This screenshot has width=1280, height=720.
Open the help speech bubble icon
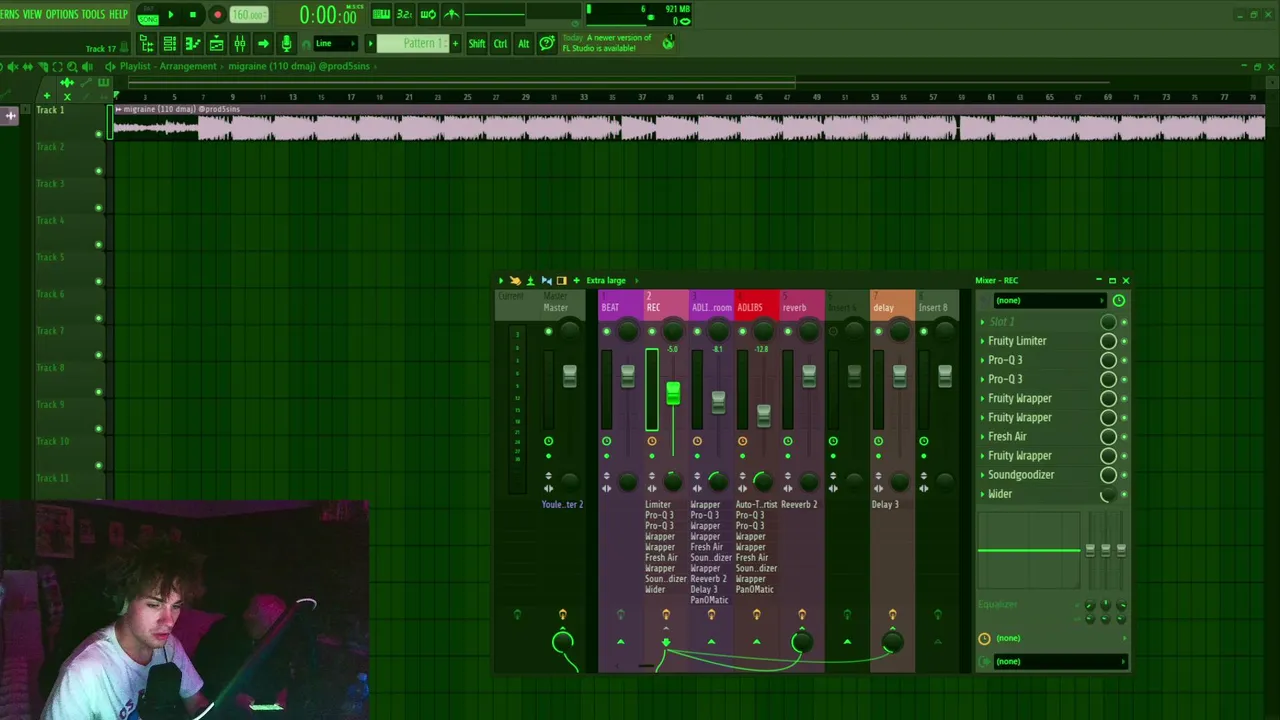[x=547, y=43]
